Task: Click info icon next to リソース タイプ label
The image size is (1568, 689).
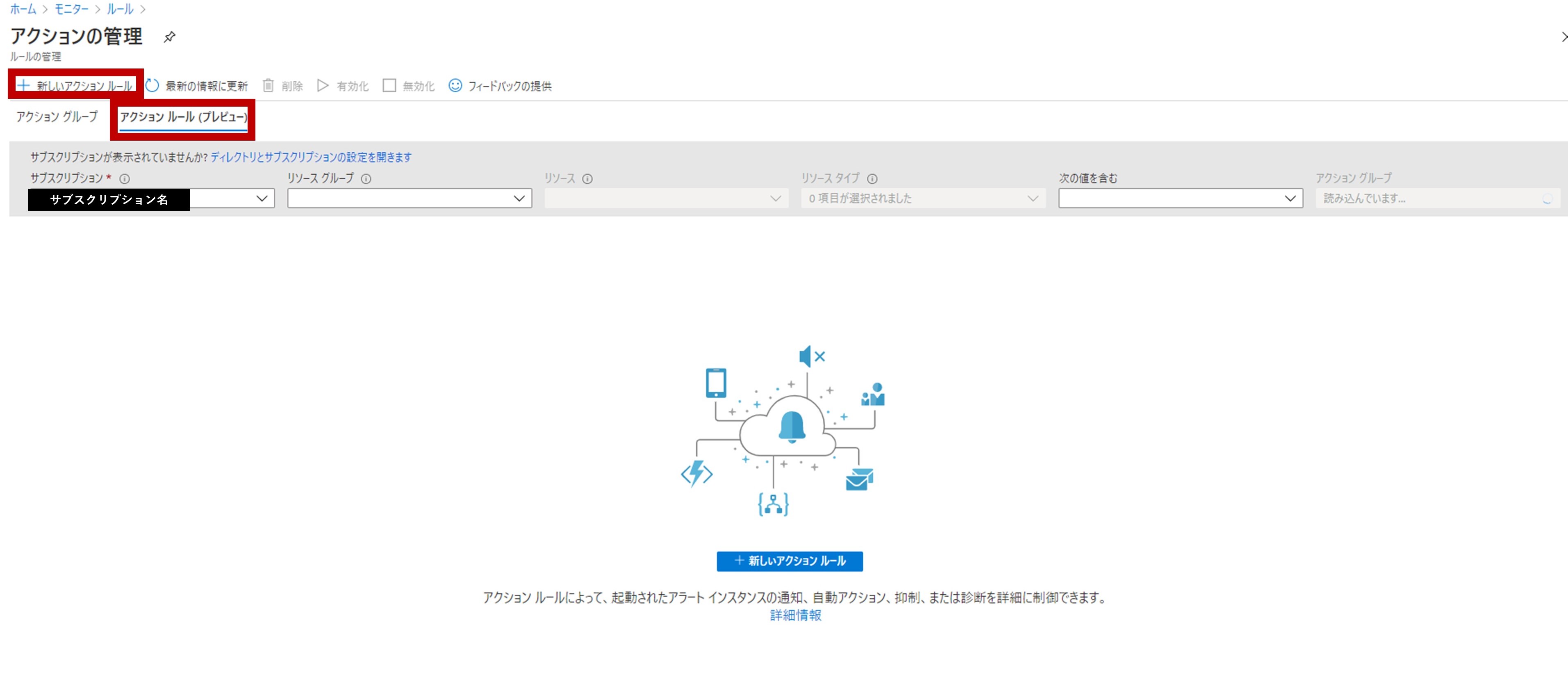Action: pyautogui.click(x=872, y=179)
